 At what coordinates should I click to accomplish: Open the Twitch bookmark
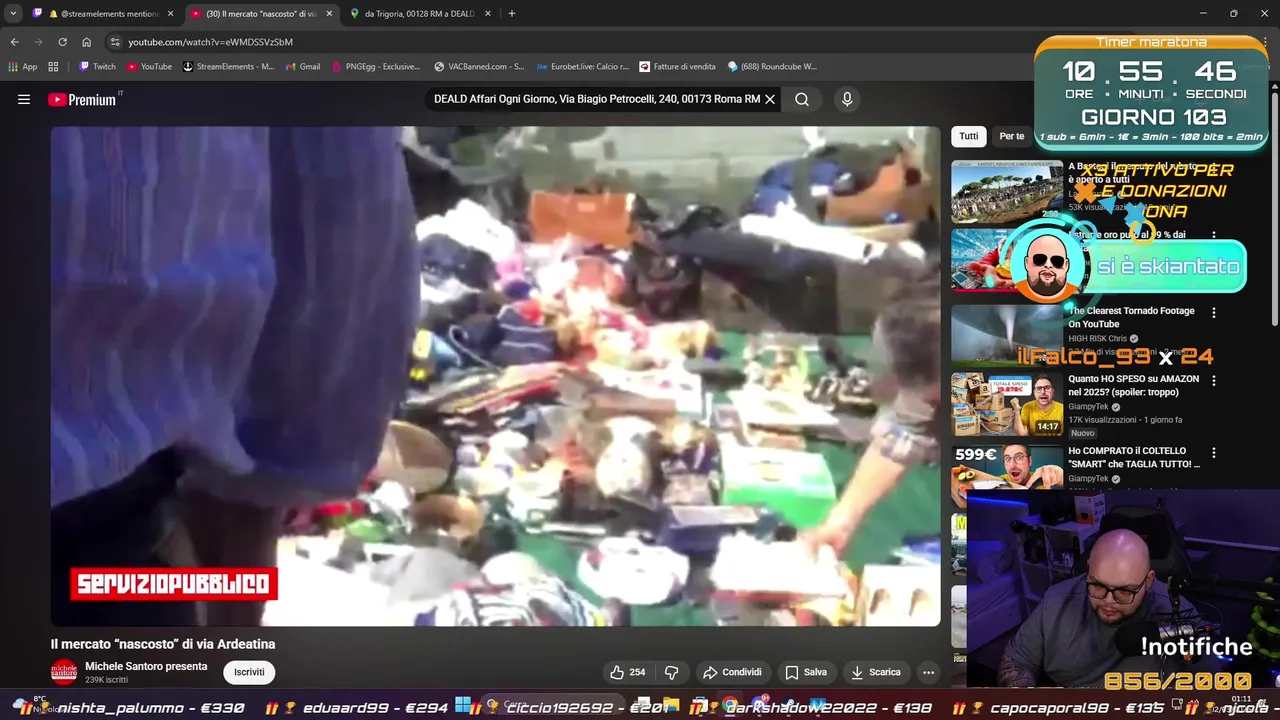click(x=97, y=67)
